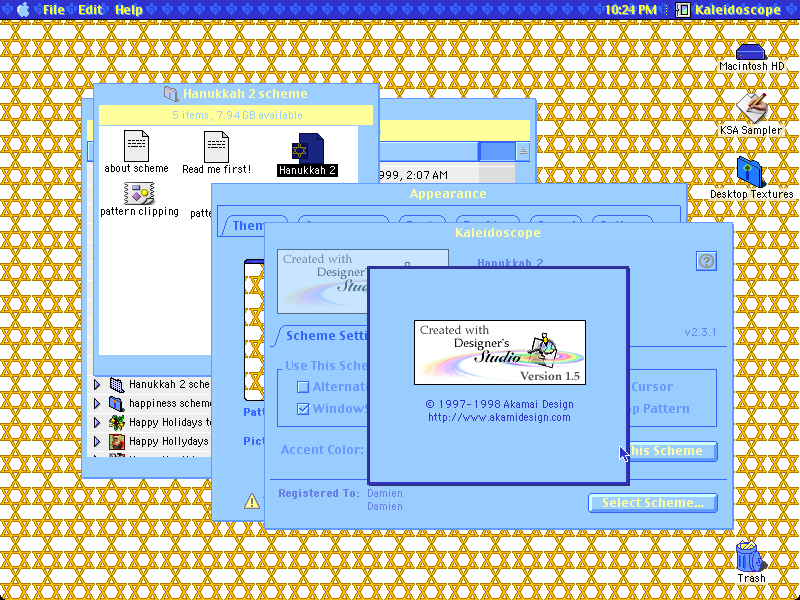Open the Apple menu
The height and width of the screenshot is (600, 800).
[23, 10]
